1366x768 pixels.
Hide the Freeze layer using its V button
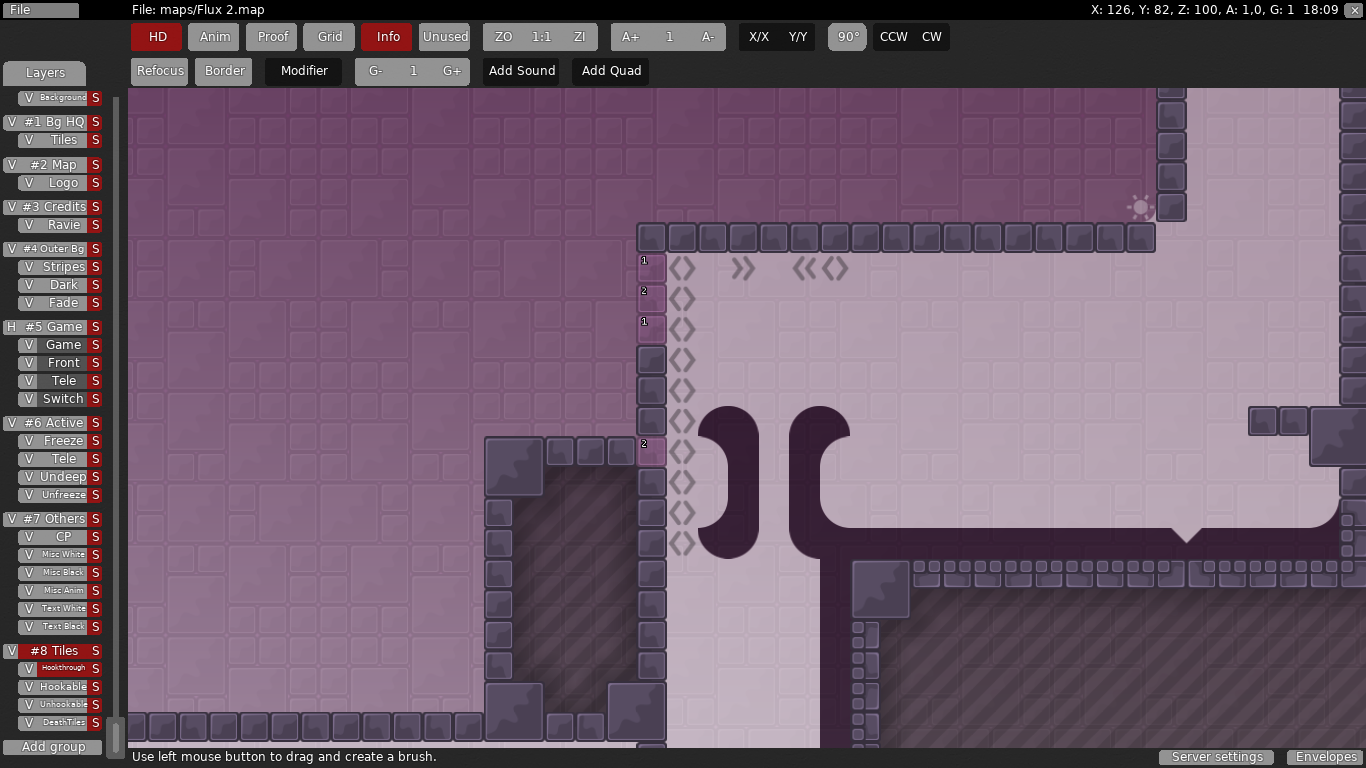(29, 441)
